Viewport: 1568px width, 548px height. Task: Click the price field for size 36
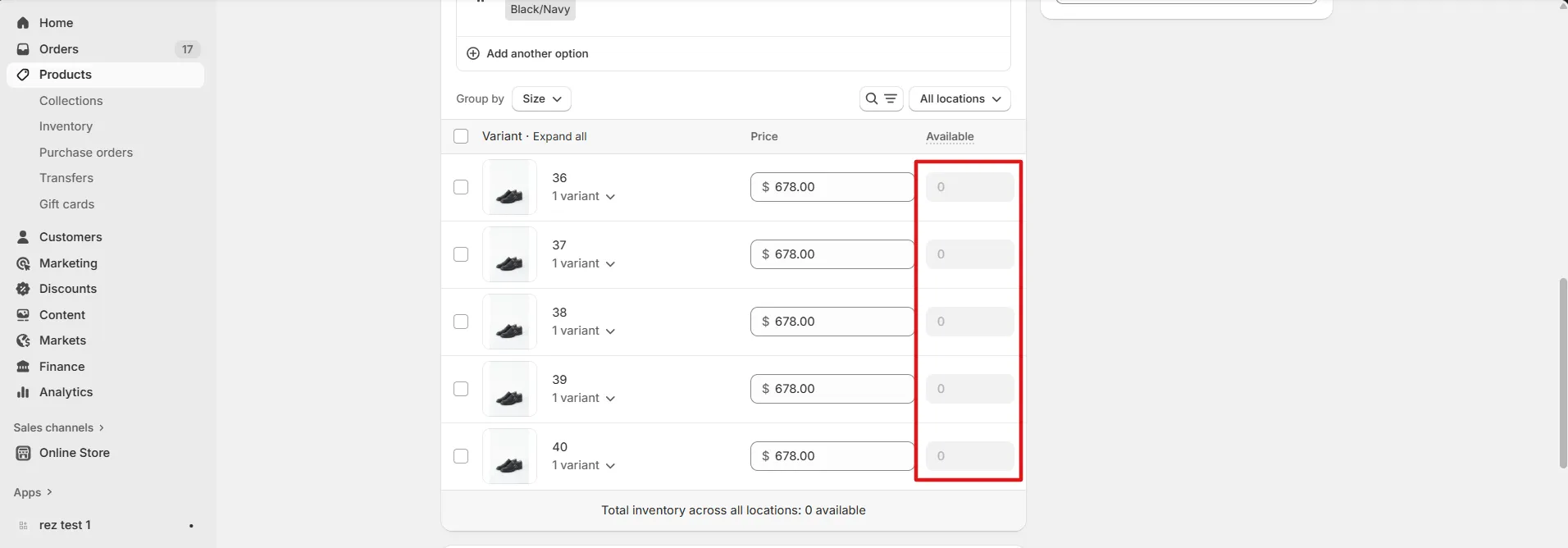coord(832,187)
